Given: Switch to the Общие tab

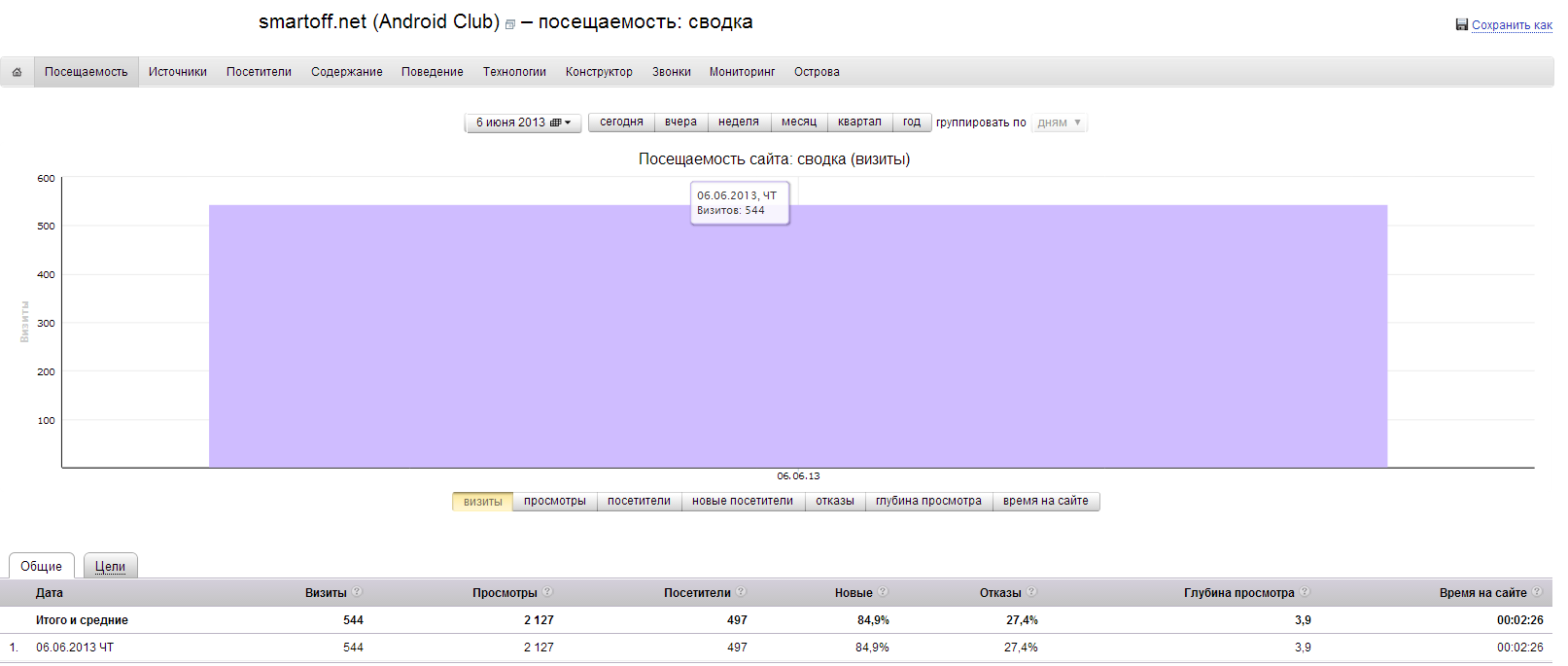Looking at the screenshot, I should [x=41, y=566].
